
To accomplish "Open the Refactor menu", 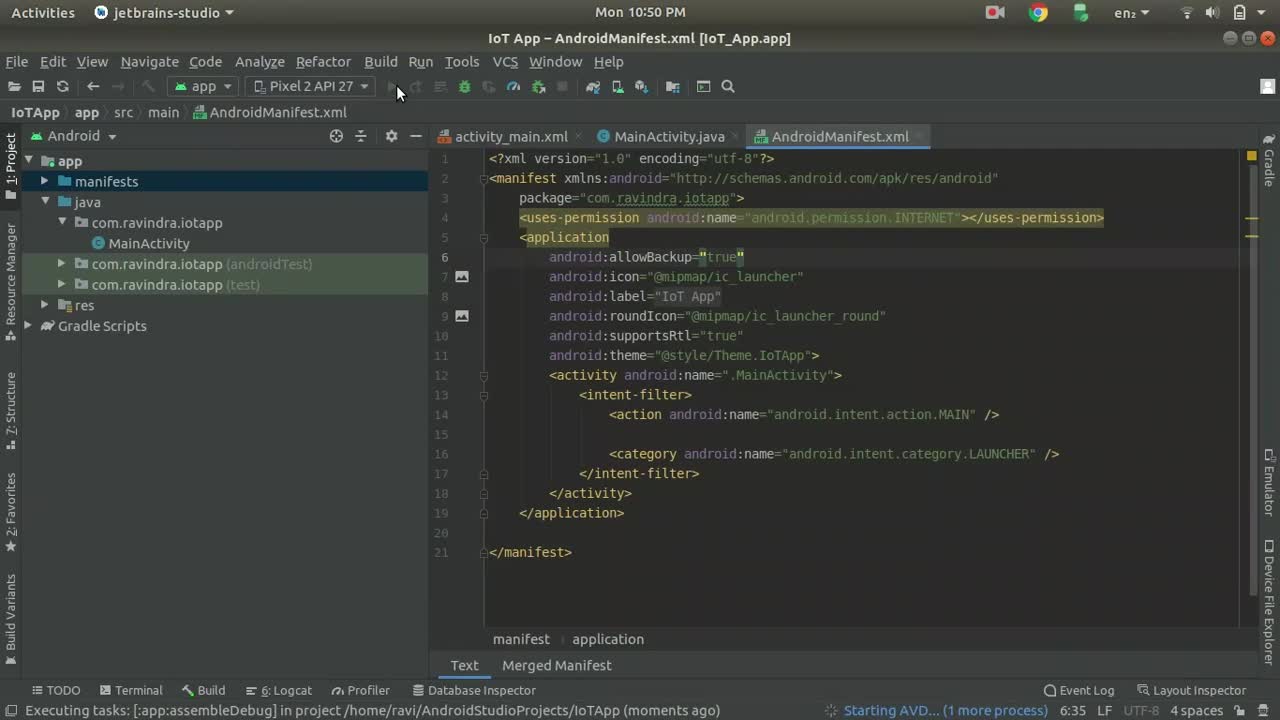I will pyautogui.click(x=323, y=62).
